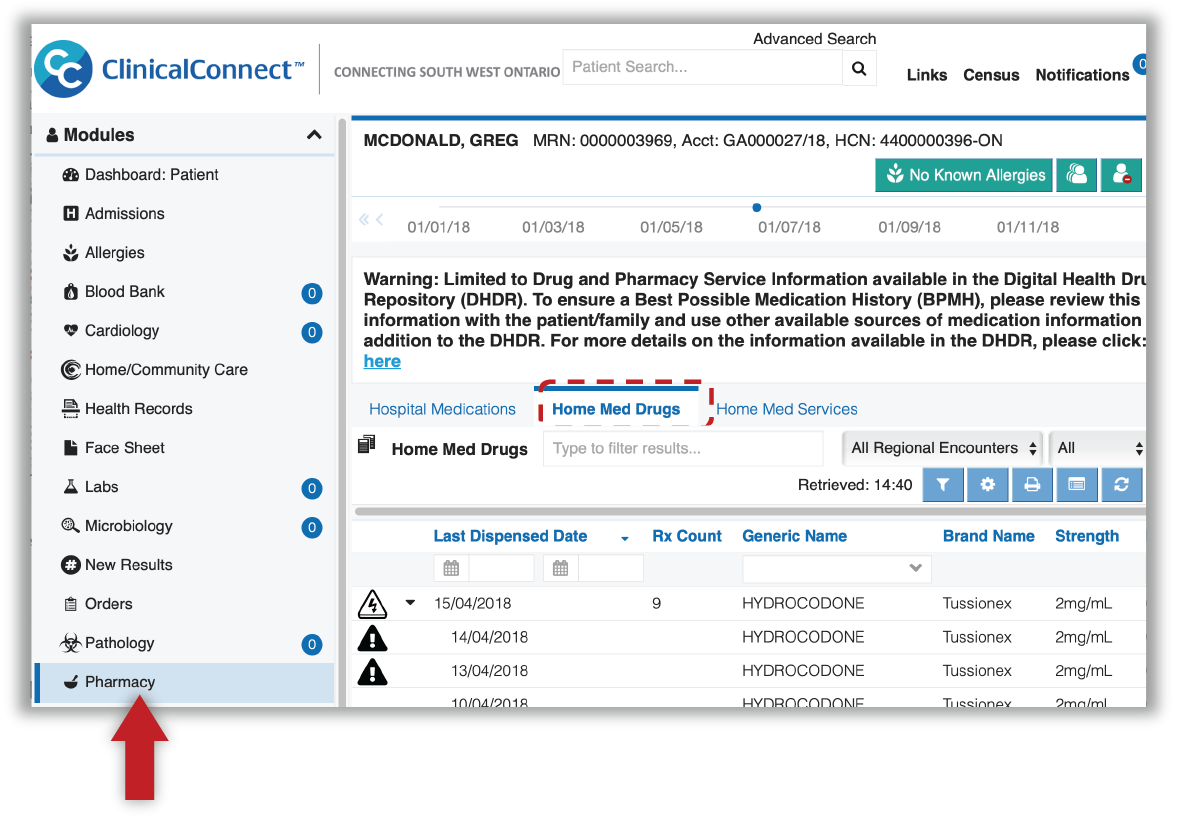Screen dimensions: 1182x818
Task: Open the calendar picker under Last Dispensed Date
Action: tap(450, 567)
